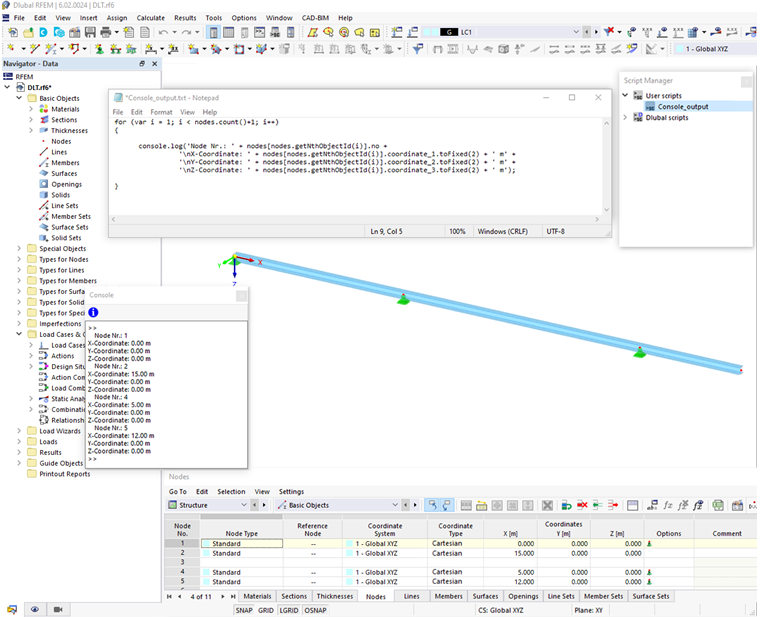760x617 pixels.
Task: Open the Insert menu
Action: pyautogui.click(x=89, y=18)
